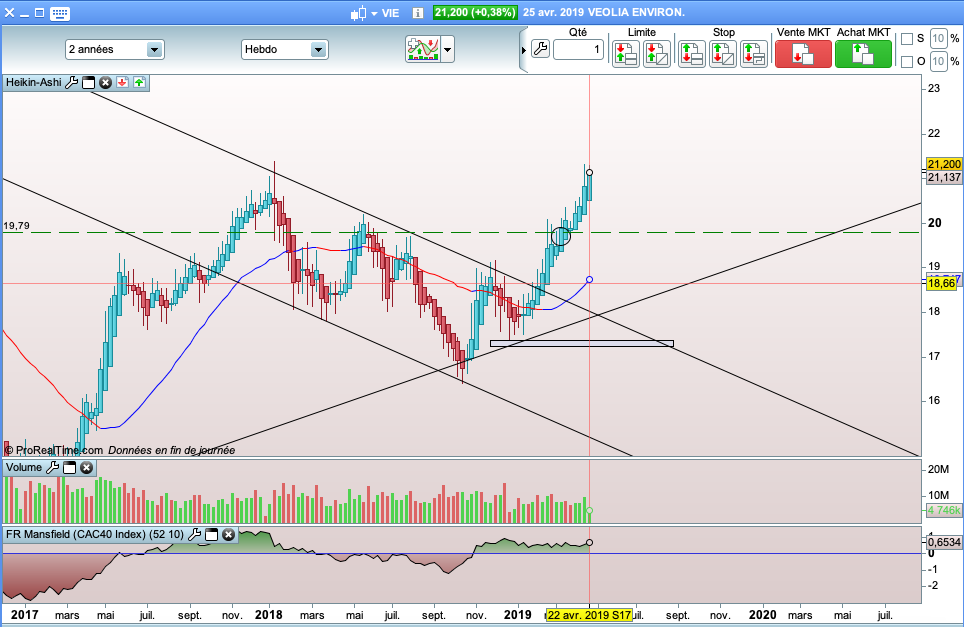
Task: Click the green up arrow icon on Heikin-Ashi
Action: [140, 82]
